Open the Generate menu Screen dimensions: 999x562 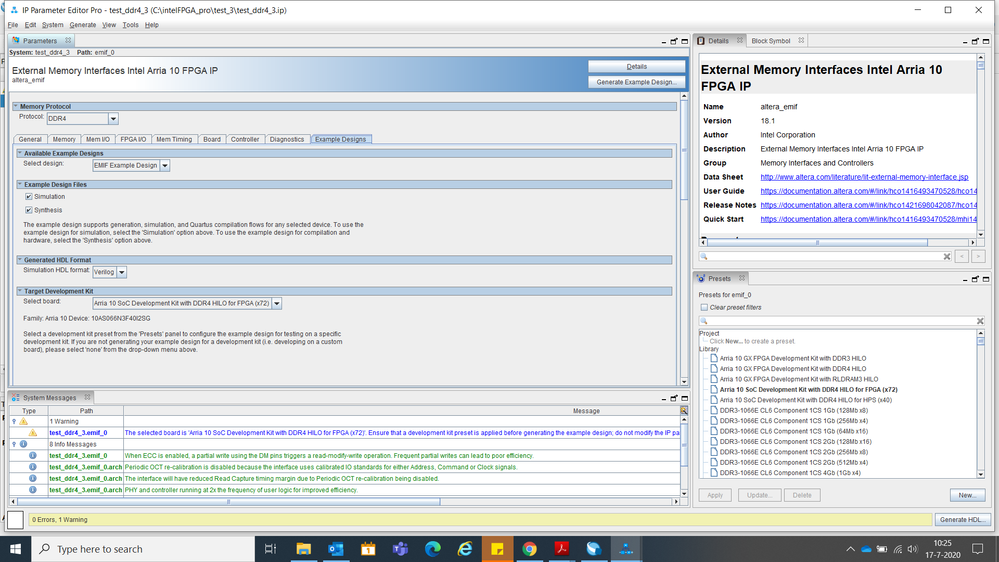(82, 25)
